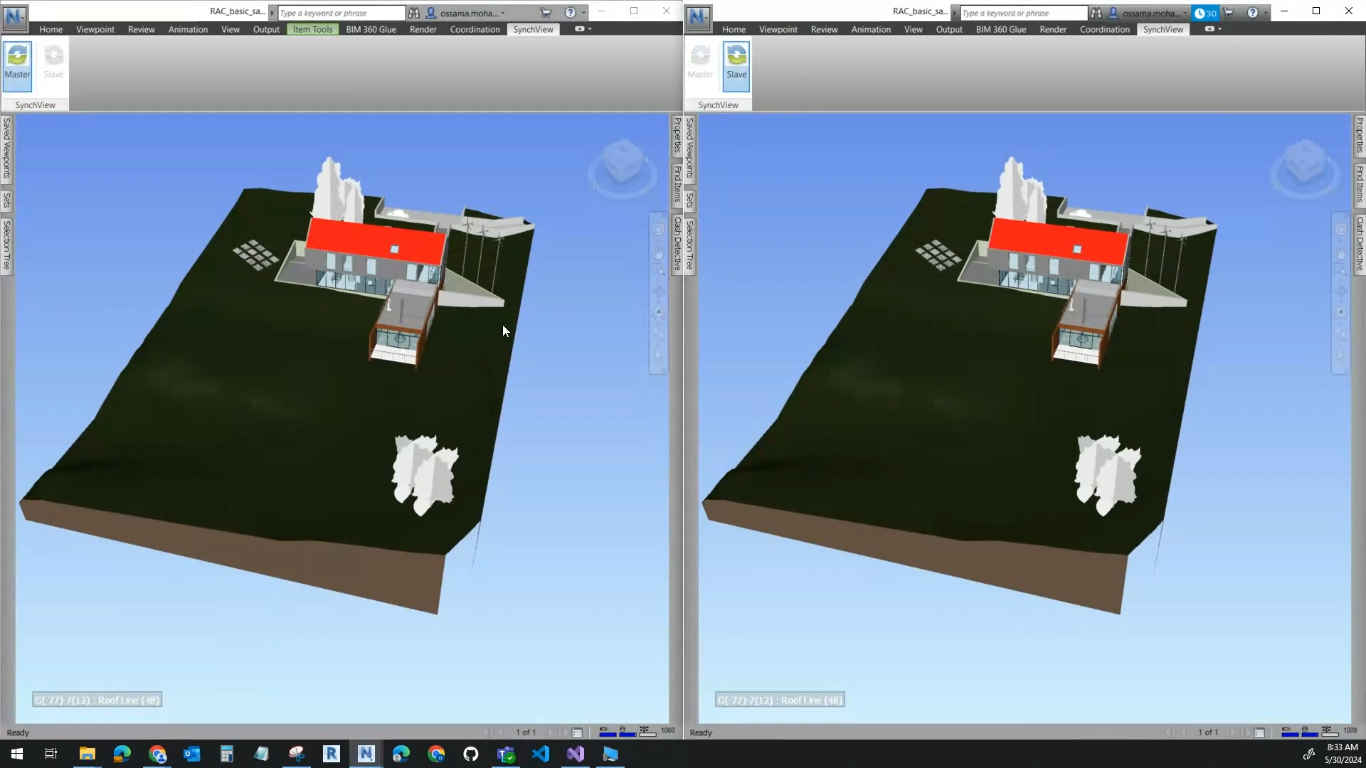Switch to Navisworks on the taskbar
1366x768 pixels.
point(366,754)
